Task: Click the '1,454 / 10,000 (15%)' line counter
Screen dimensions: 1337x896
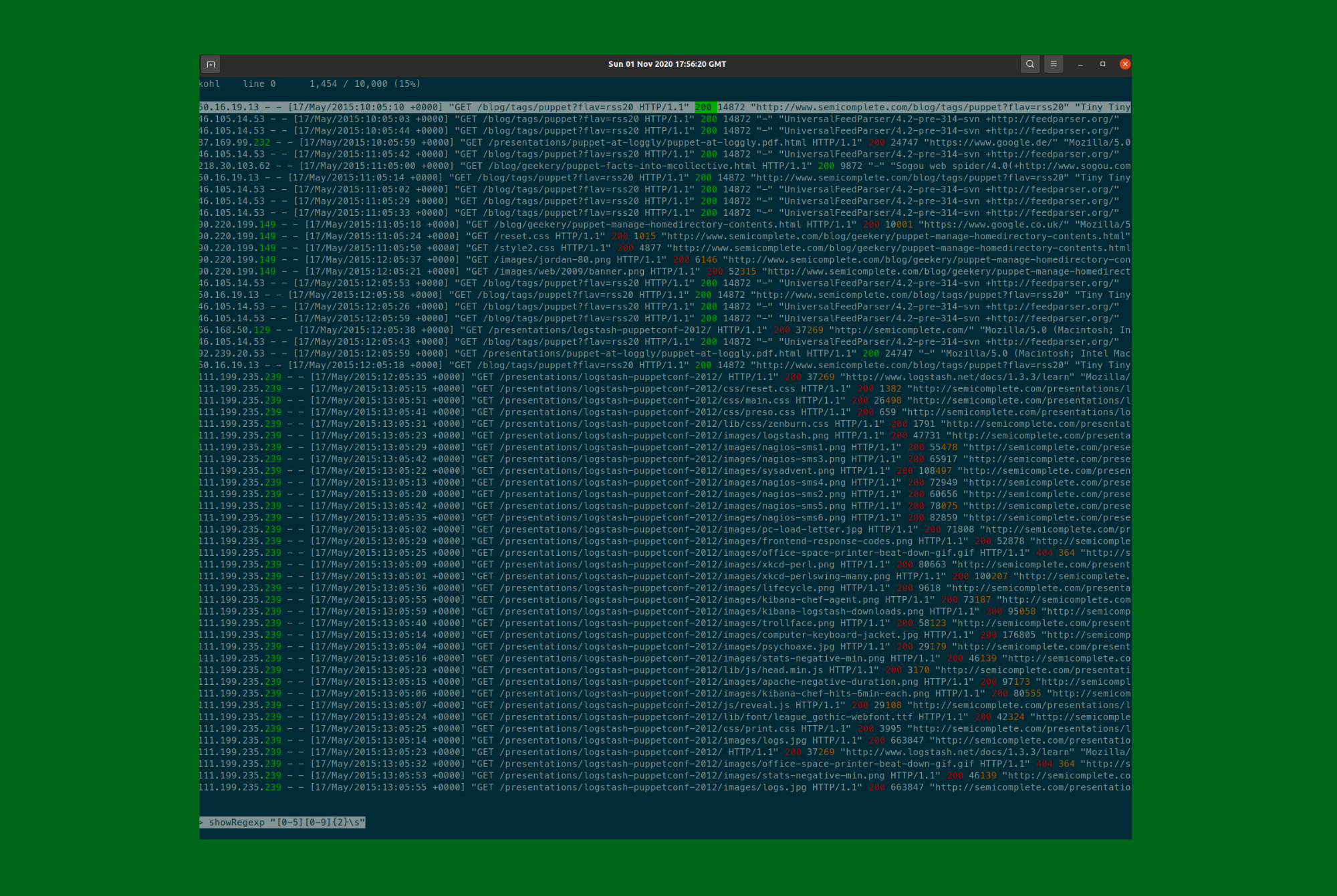Action: 365,84
